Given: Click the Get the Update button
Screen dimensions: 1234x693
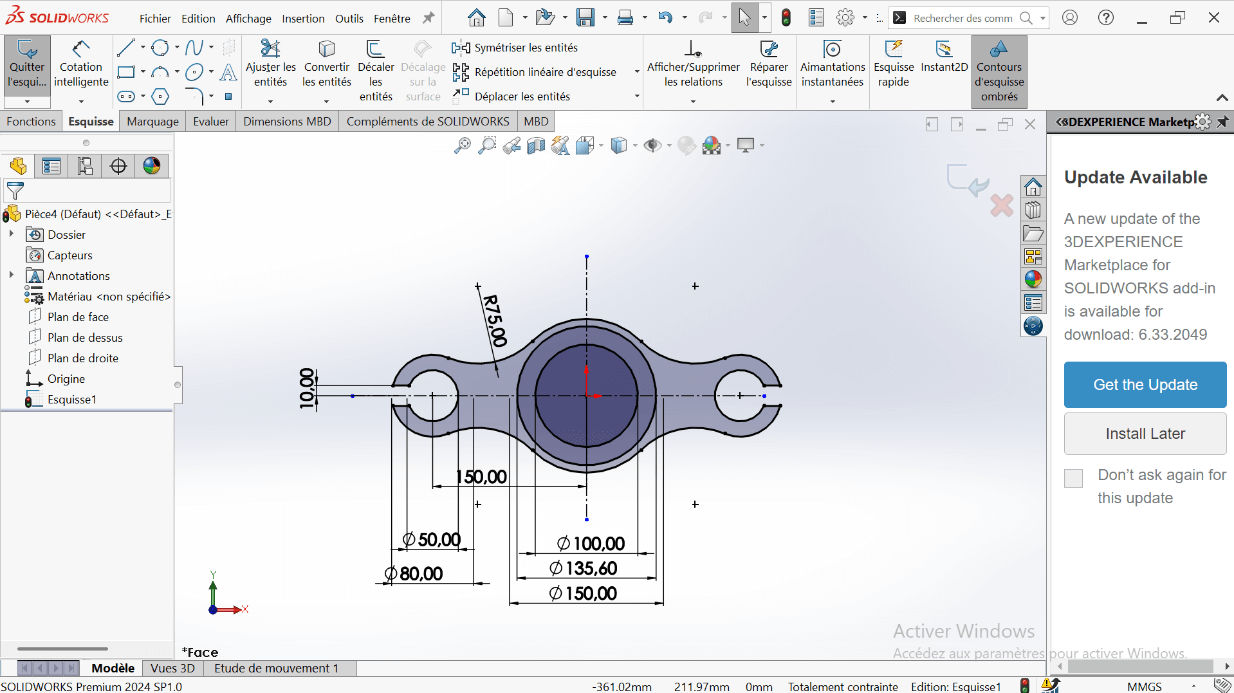Looking at the screenshot, I should tap(1145, 385).
